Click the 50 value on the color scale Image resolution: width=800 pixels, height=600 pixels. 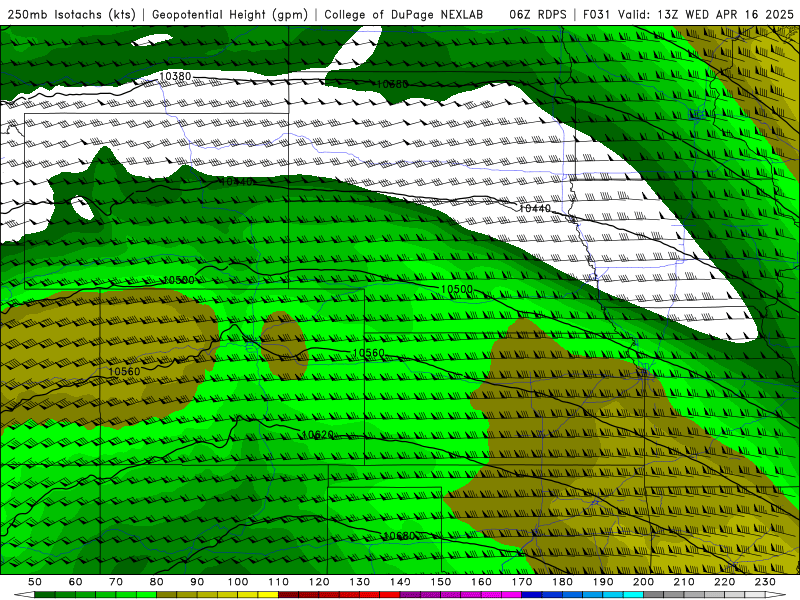point(35,582)
